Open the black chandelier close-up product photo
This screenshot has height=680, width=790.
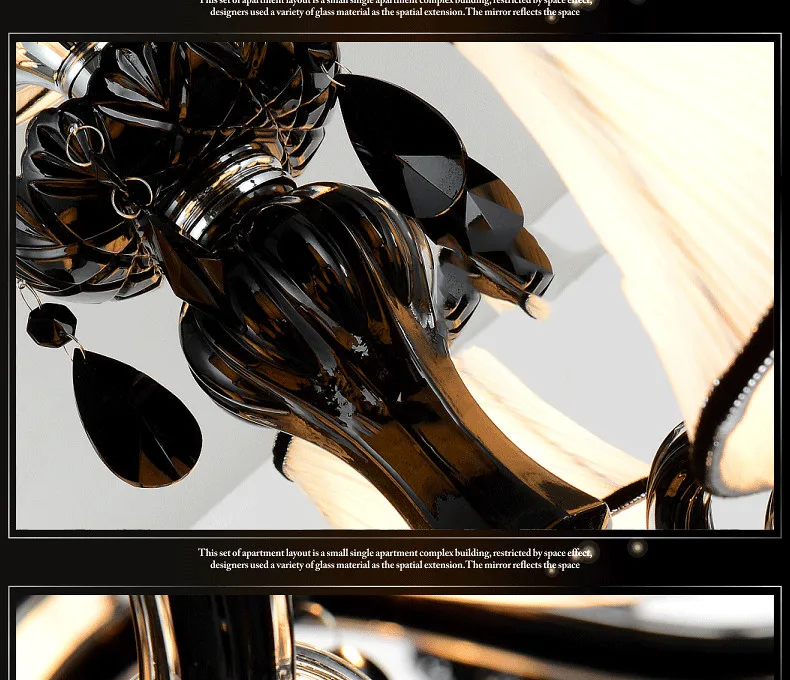pos(395,286)
